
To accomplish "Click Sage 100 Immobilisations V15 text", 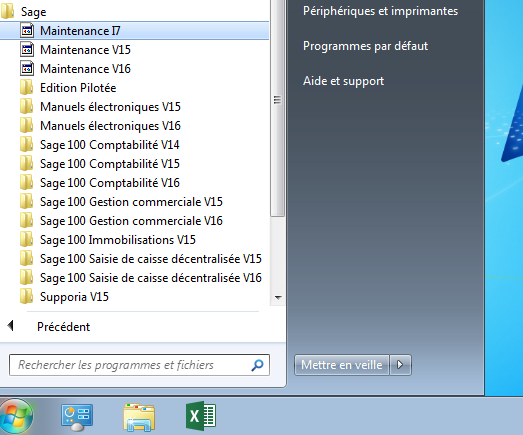I will pos(118,240).
